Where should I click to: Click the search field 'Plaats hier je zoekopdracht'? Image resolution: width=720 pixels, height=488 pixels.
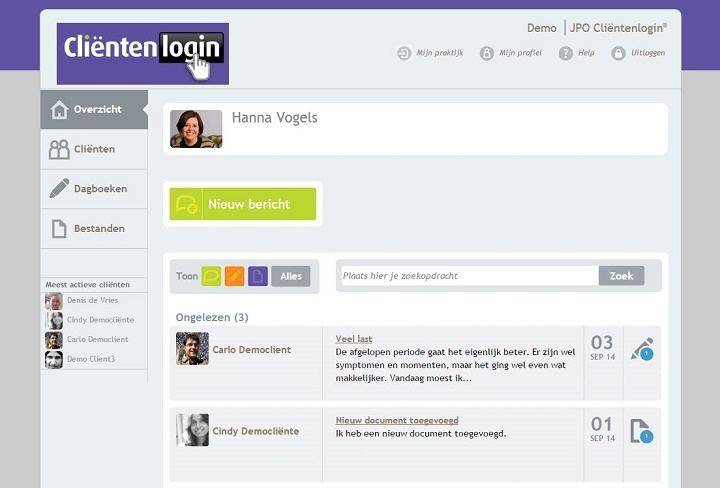[x=469, y=276]
